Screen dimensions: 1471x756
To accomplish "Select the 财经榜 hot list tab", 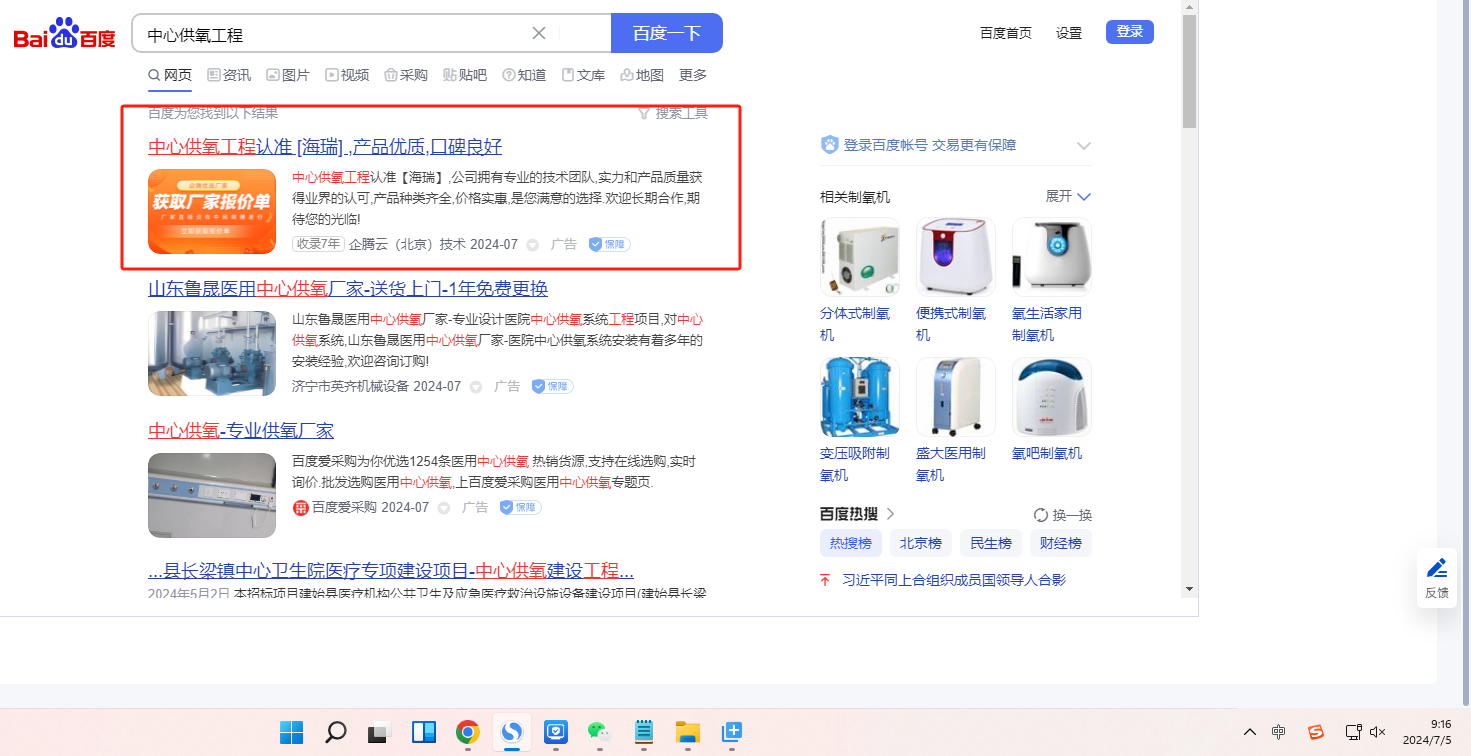I will (x=1061, y=544).
